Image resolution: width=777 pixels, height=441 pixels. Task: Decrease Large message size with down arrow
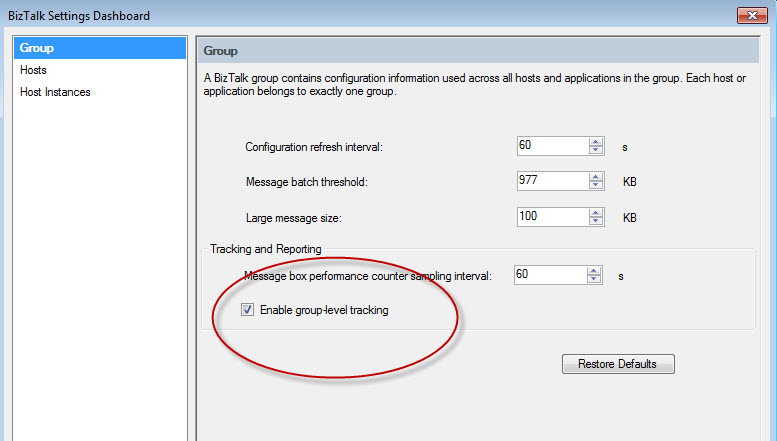(596, 220)
